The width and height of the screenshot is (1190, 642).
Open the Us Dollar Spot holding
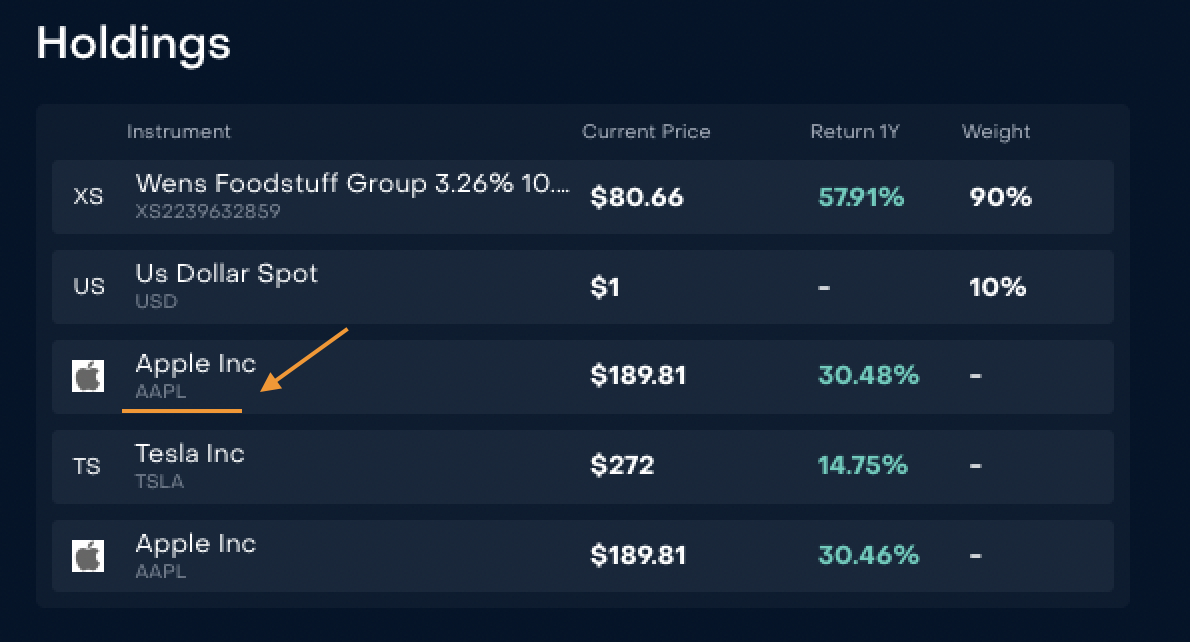click(x=226, y=274)
